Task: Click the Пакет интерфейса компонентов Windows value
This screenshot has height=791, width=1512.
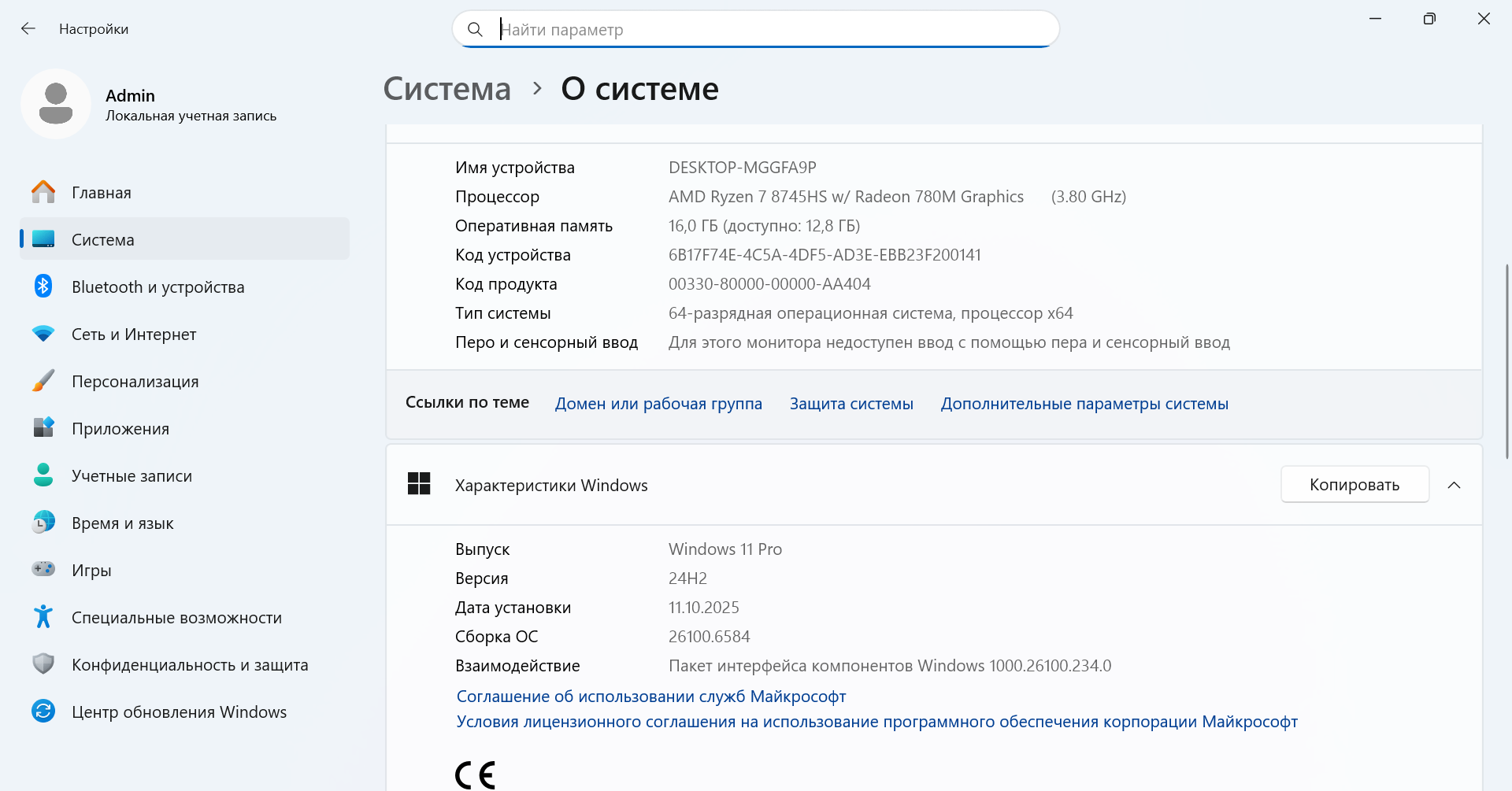Action: (890, 666)
